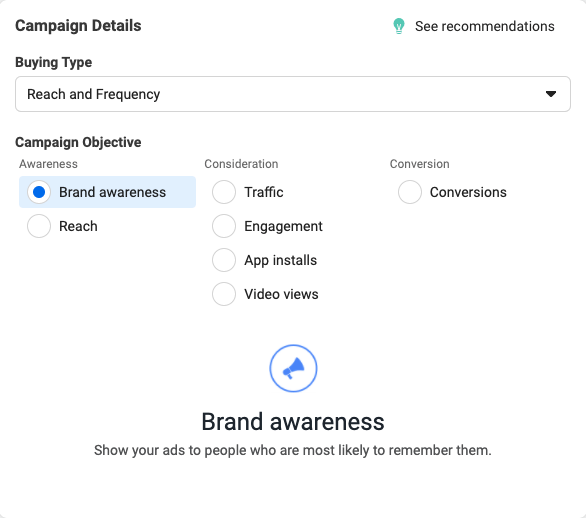Click the Brand awareness option label
The image size is (586, 518).
[112, 192]
